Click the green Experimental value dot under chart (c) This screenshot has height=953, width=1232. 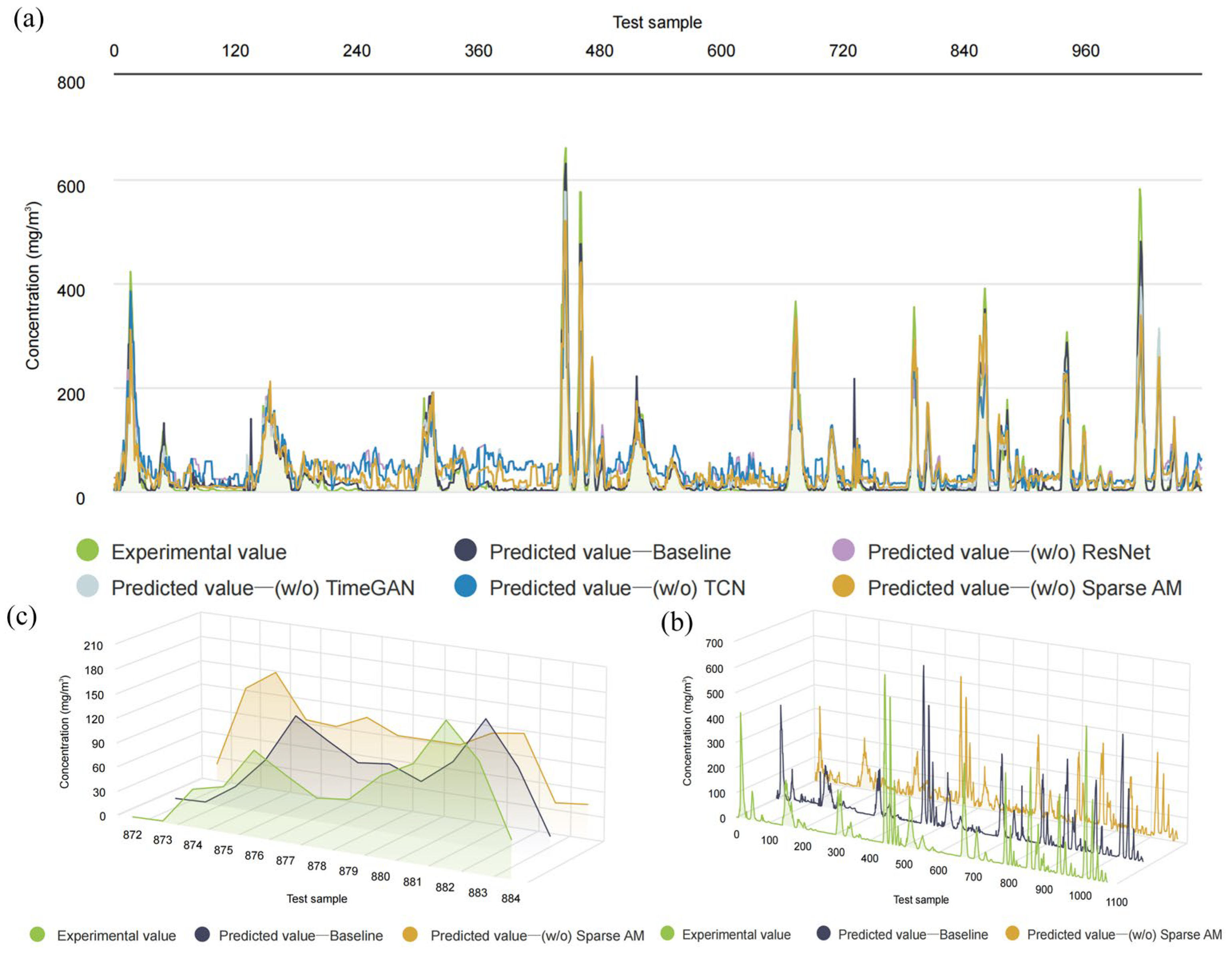coord(37,934)
